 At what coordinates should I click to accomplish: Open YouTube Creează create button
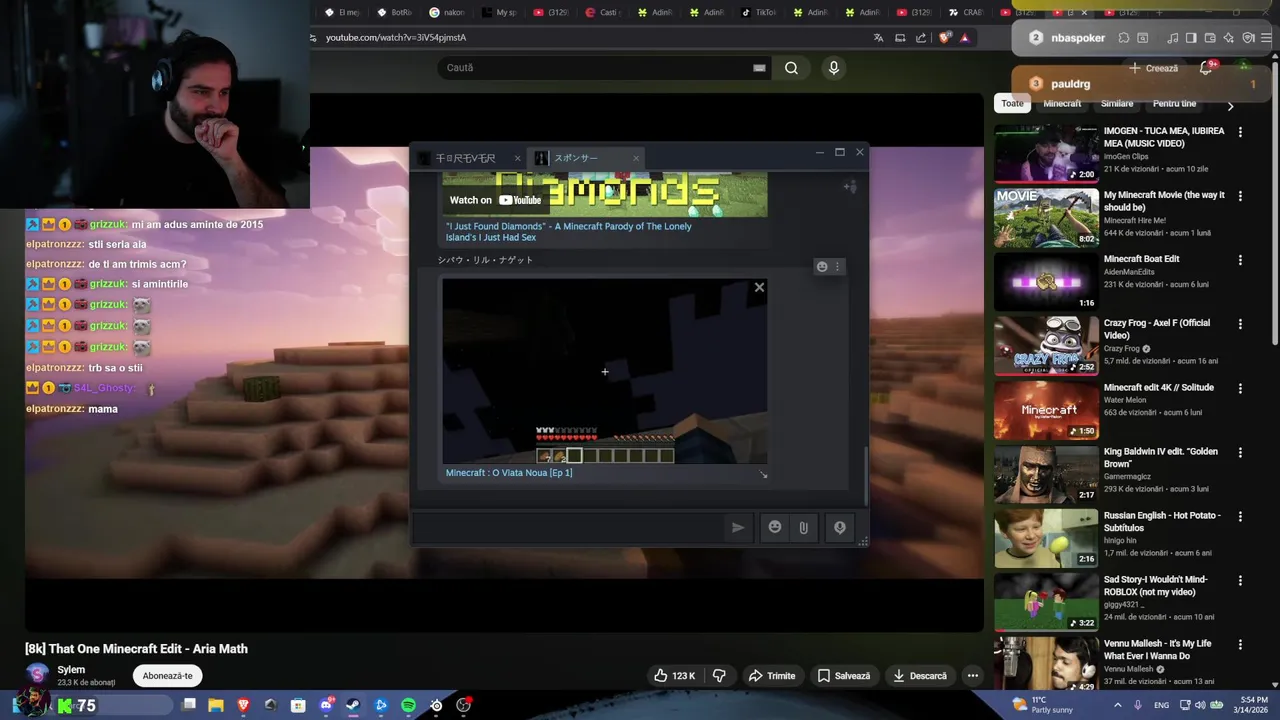(x=1153, y=68)
